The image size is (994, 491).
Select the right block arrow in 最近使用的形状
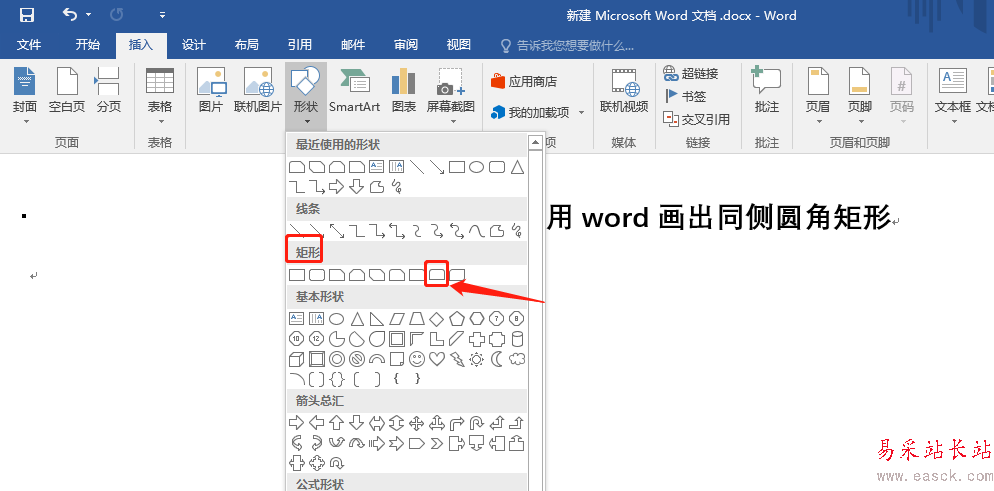tap(337, 186)
